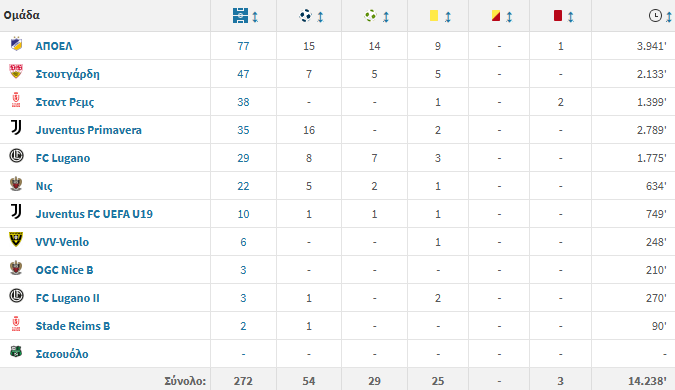Click the Ομάδα column header

point(22,15)
